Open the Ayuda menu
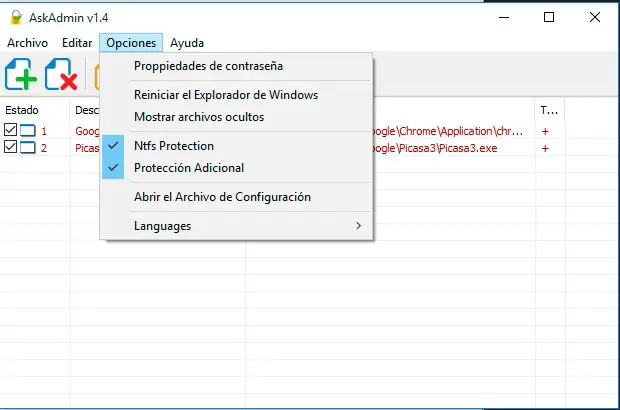 click(187, 43)
